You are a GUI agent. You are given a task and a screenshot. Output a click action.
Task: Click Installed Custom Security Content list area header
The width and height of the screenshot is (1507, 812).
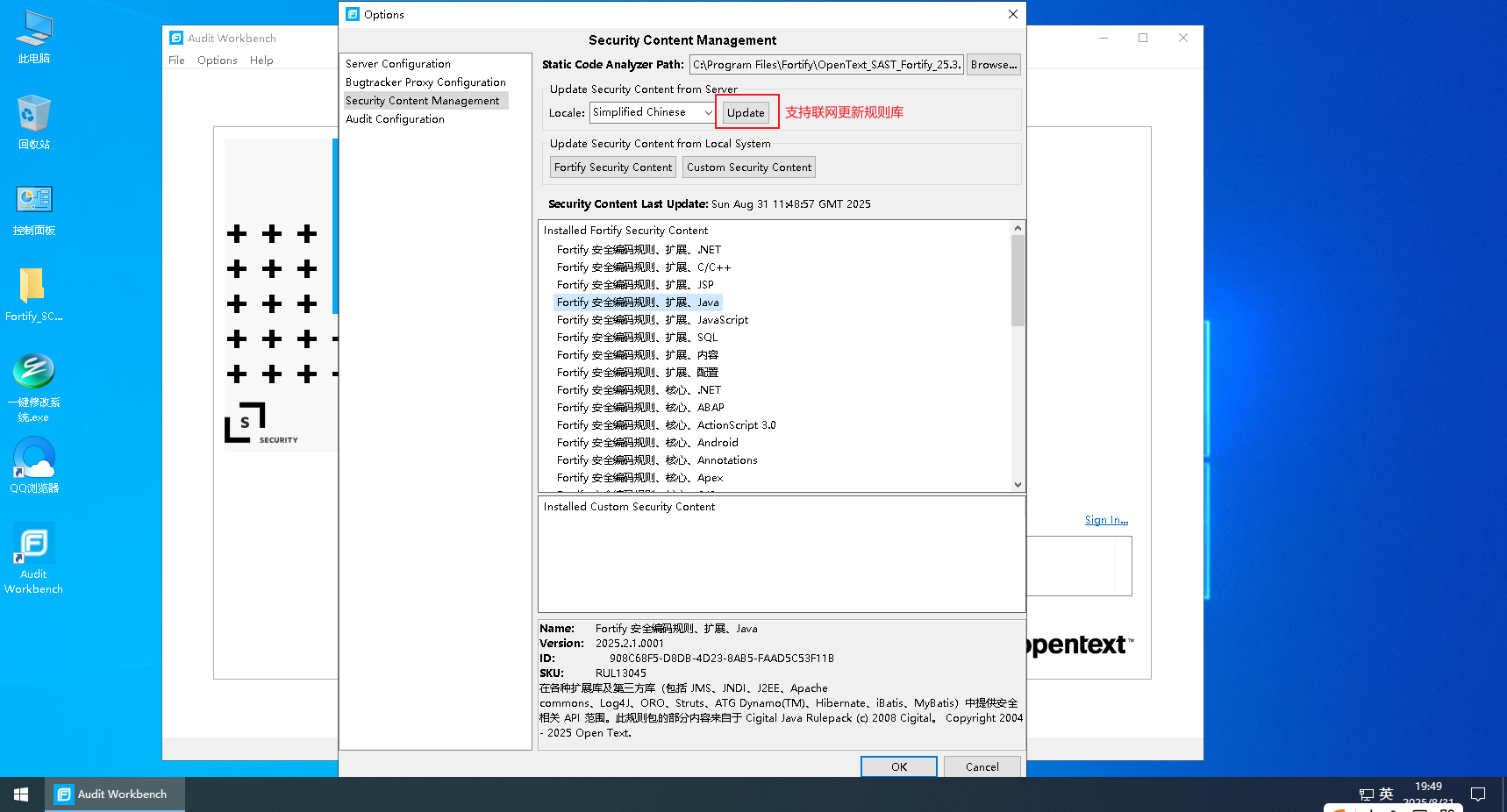click(629, 507)
